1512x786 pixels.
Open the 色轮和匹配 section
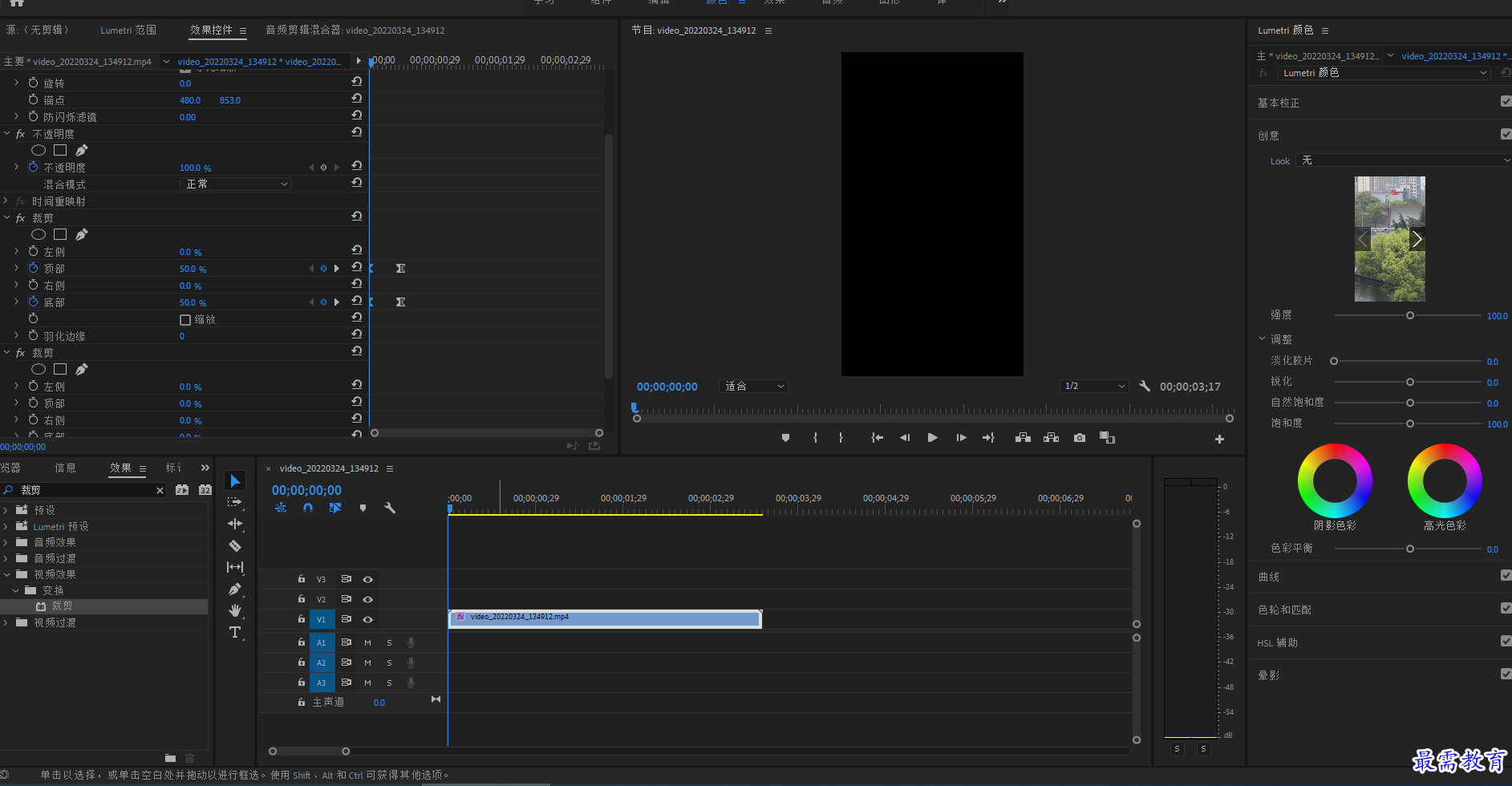1284,610
